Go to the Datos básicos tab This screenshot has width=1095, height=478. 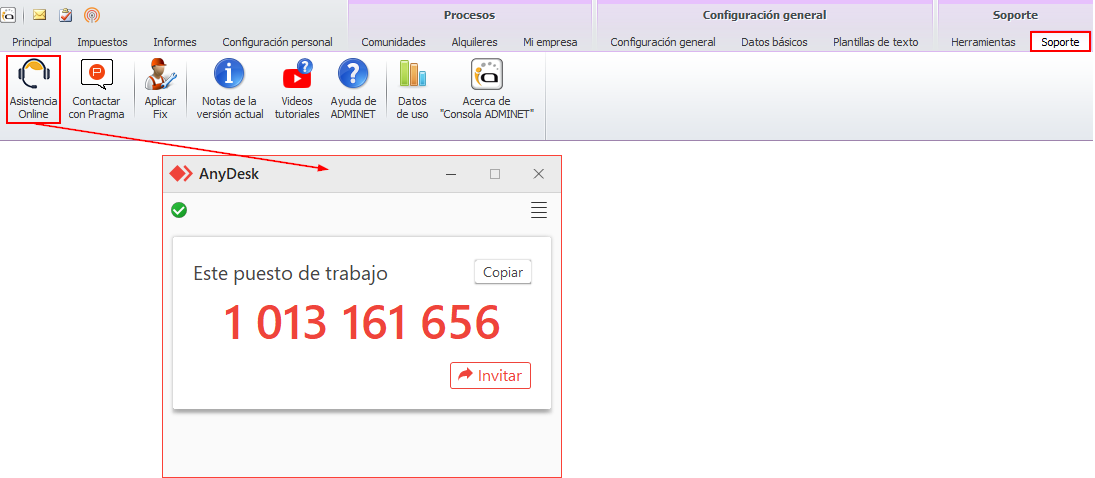tap(774, 42)
